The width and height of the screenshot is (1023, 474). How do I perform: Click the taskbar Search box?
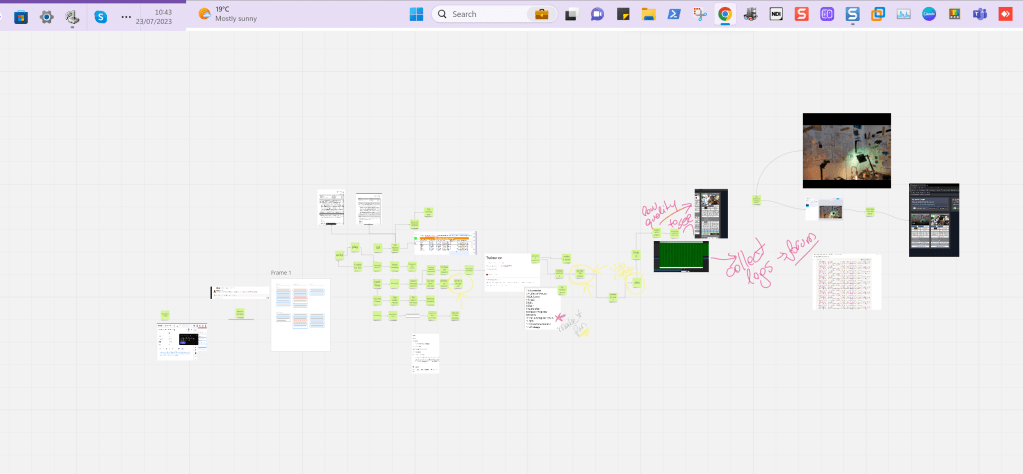point(494,14)
